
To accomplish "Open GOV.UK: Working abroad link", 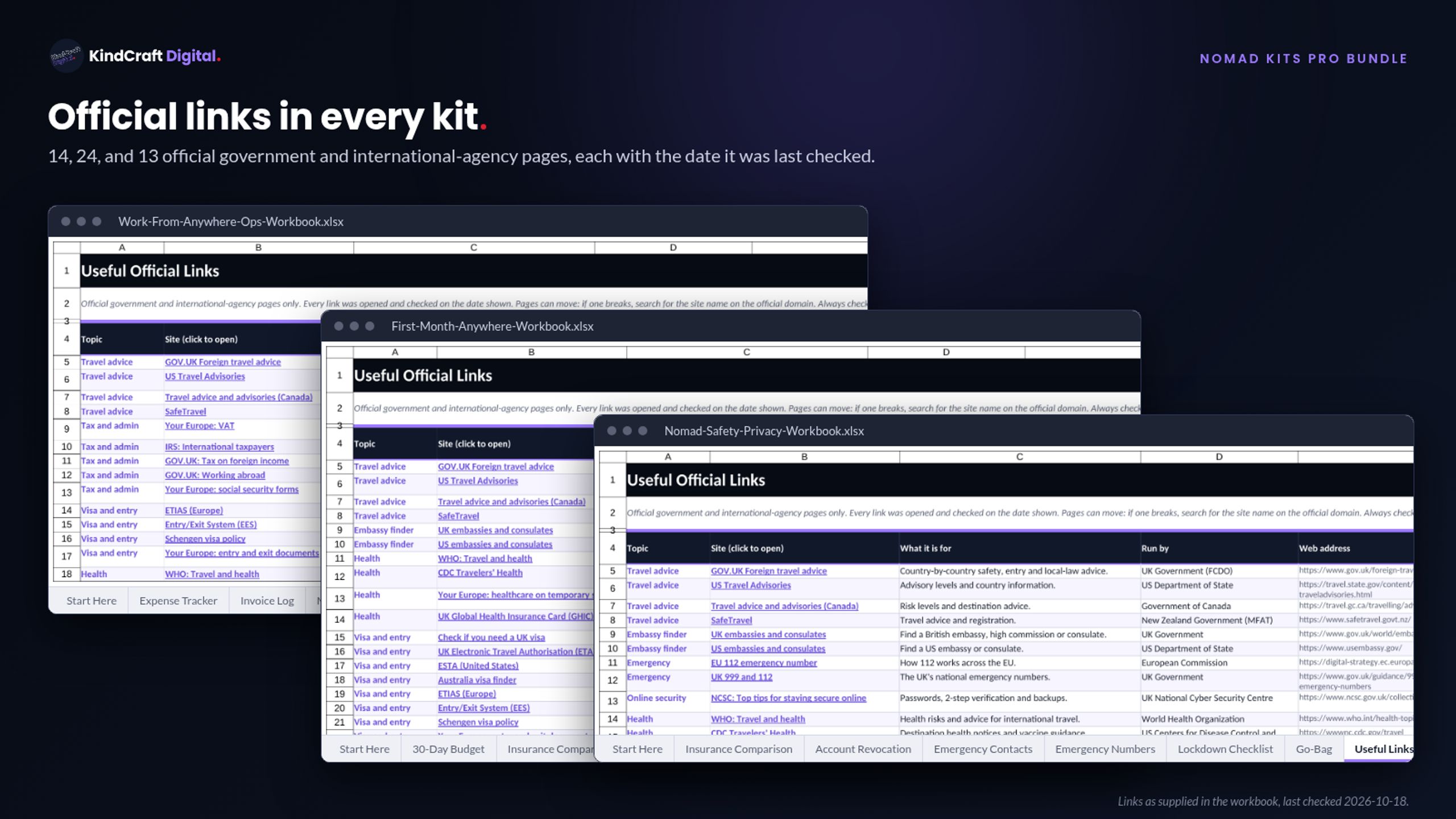I will click(214, 475).
